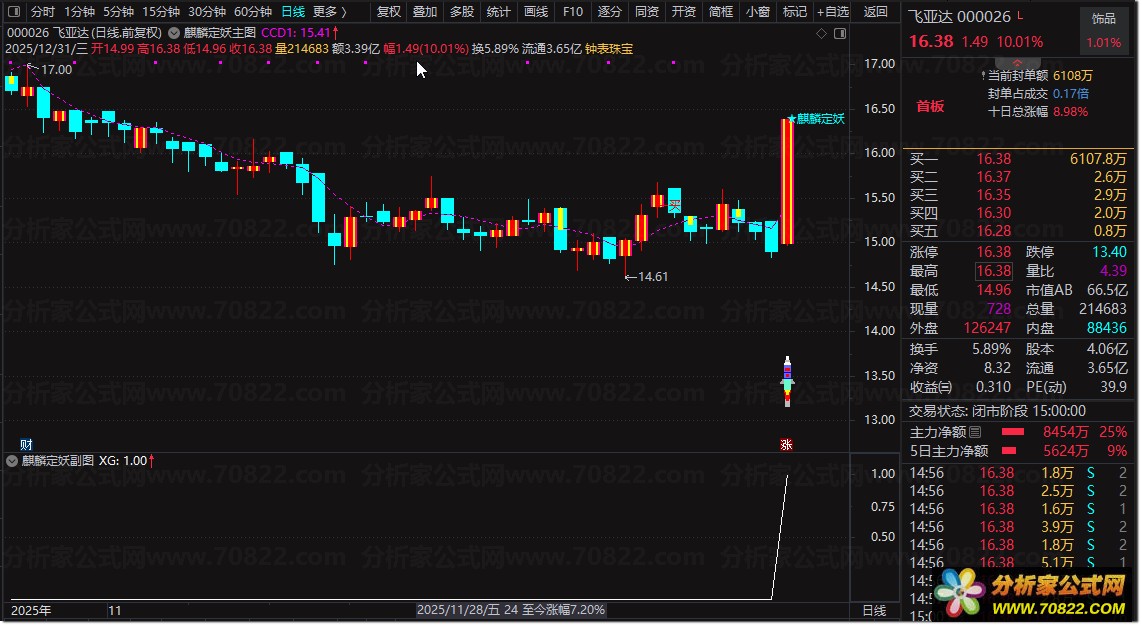Click the 逐分 toolbar button
This screenshot has width=1142, height=625.
click(x=610, y=12)
